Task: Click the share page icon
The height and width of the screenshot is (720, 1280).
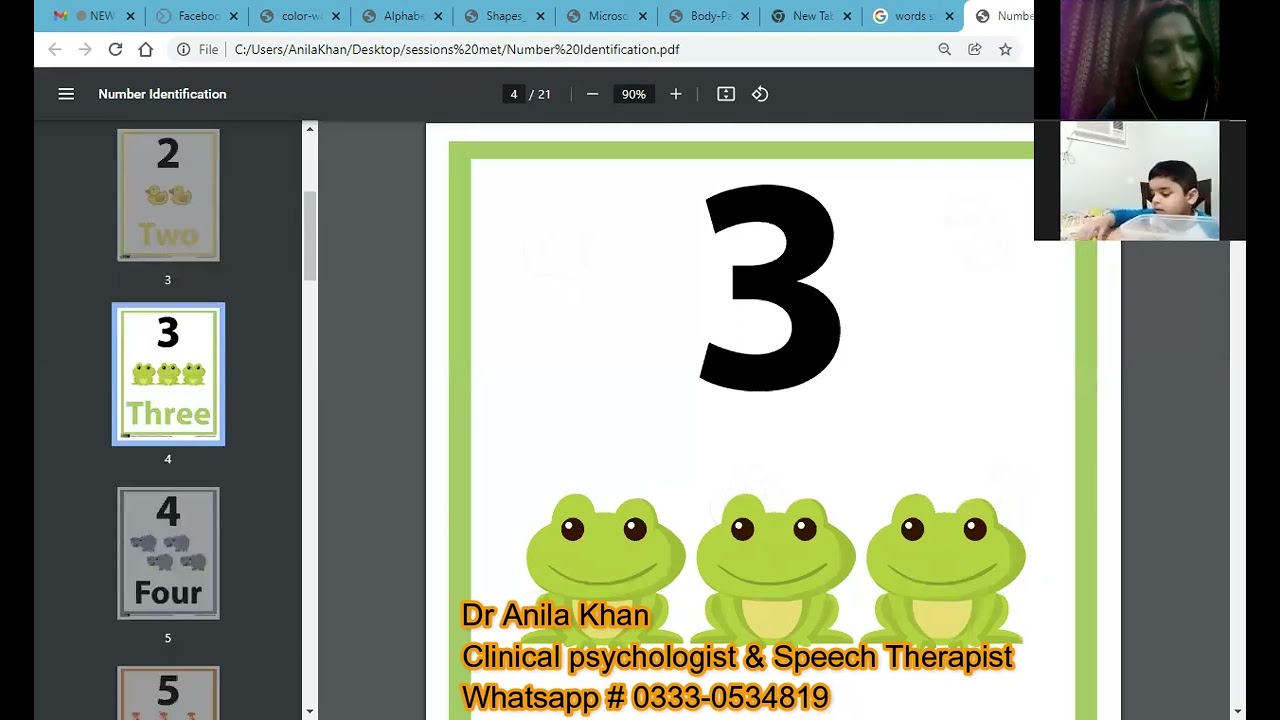Action: point(974,49)
